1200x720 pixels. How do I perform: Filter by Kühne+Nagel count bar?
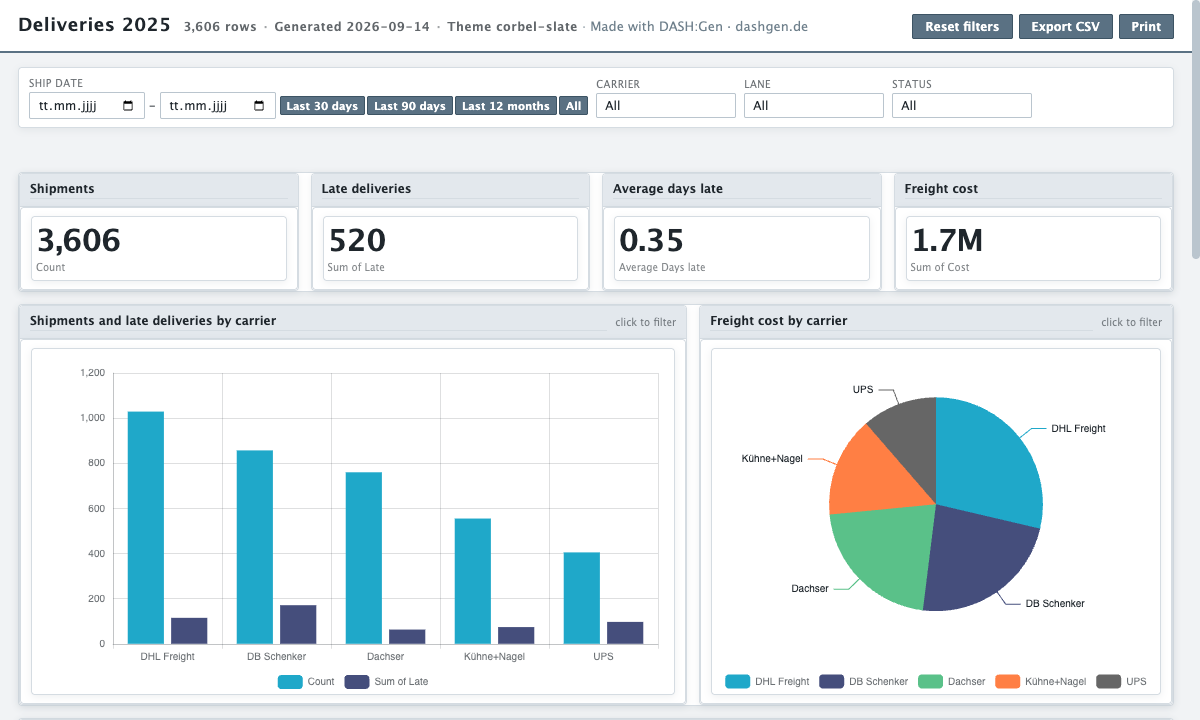(x=473, y=581)
